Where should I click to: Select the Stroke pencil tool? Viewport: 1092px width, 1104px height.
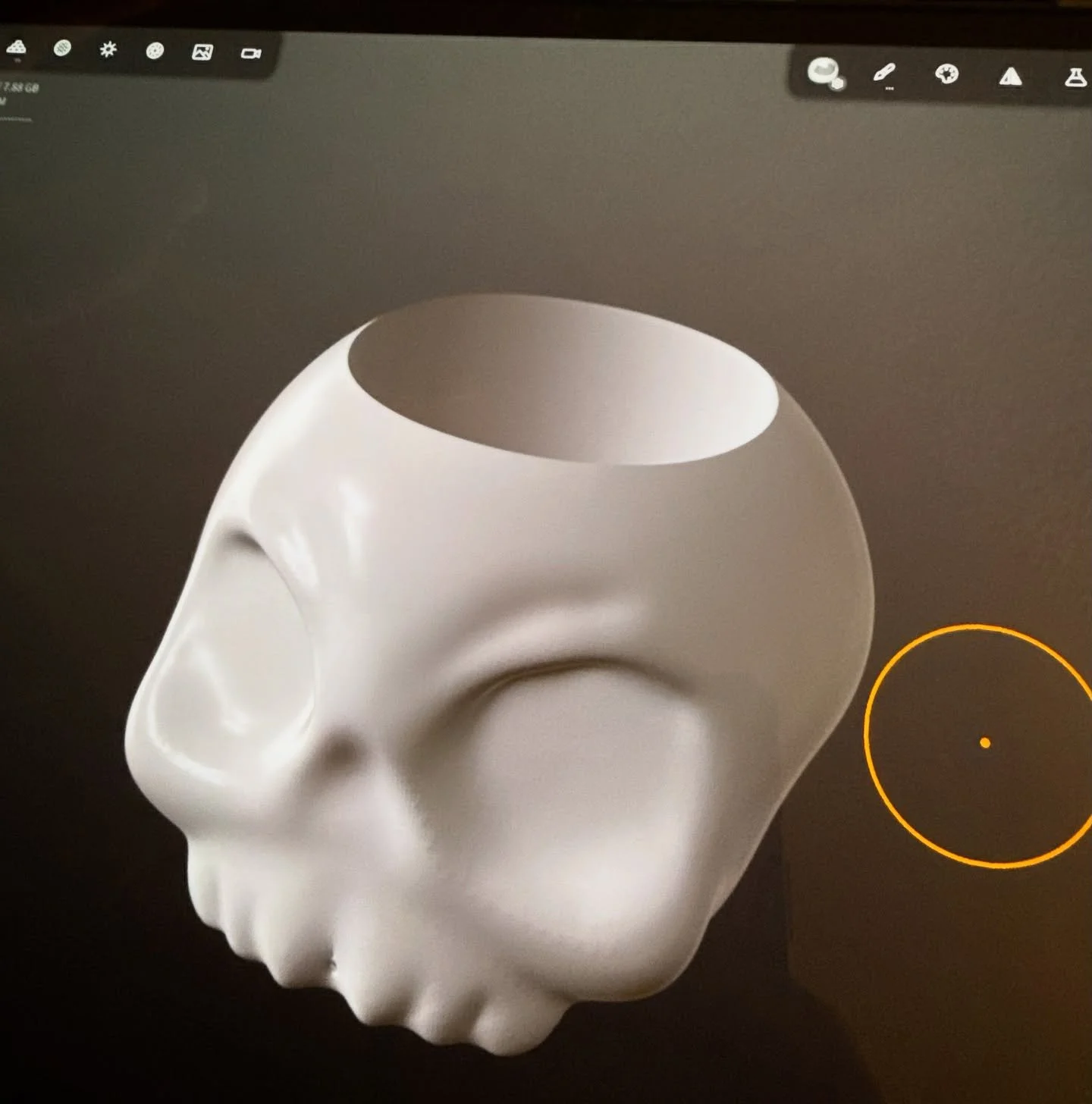883,72
